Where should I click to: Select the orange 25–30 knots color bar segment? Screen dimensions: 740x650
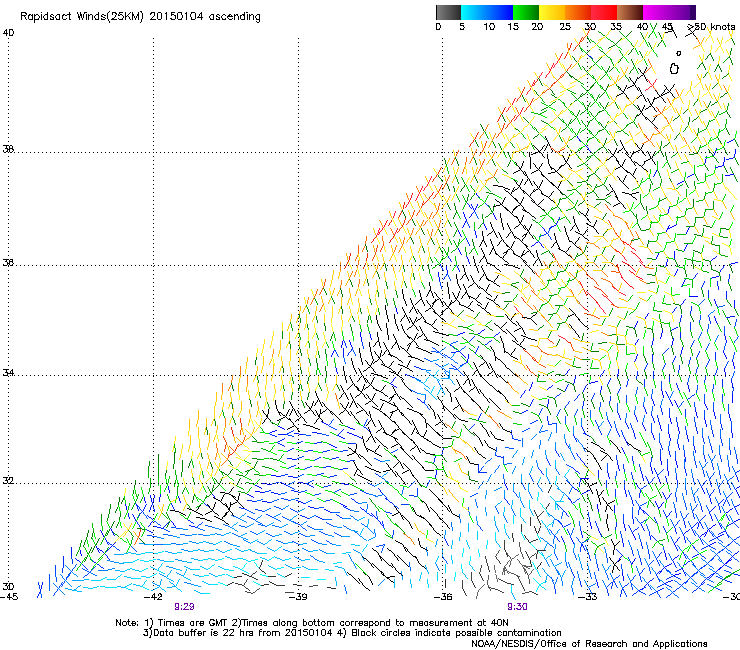click(x=578, y=12)
